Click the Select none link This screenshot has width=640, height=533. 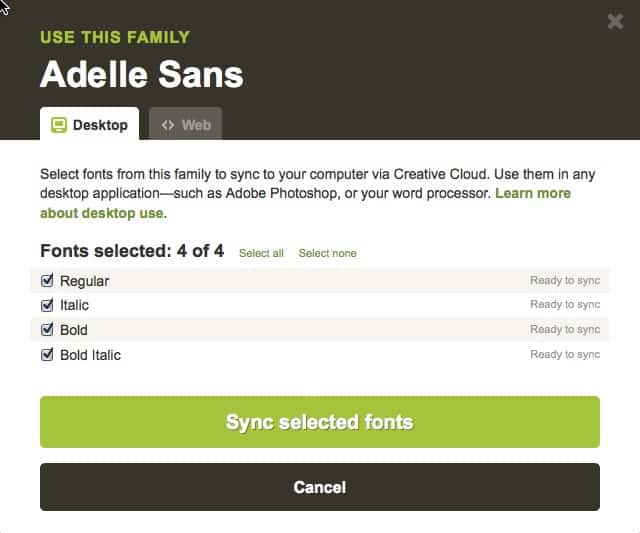coord(327,253)
